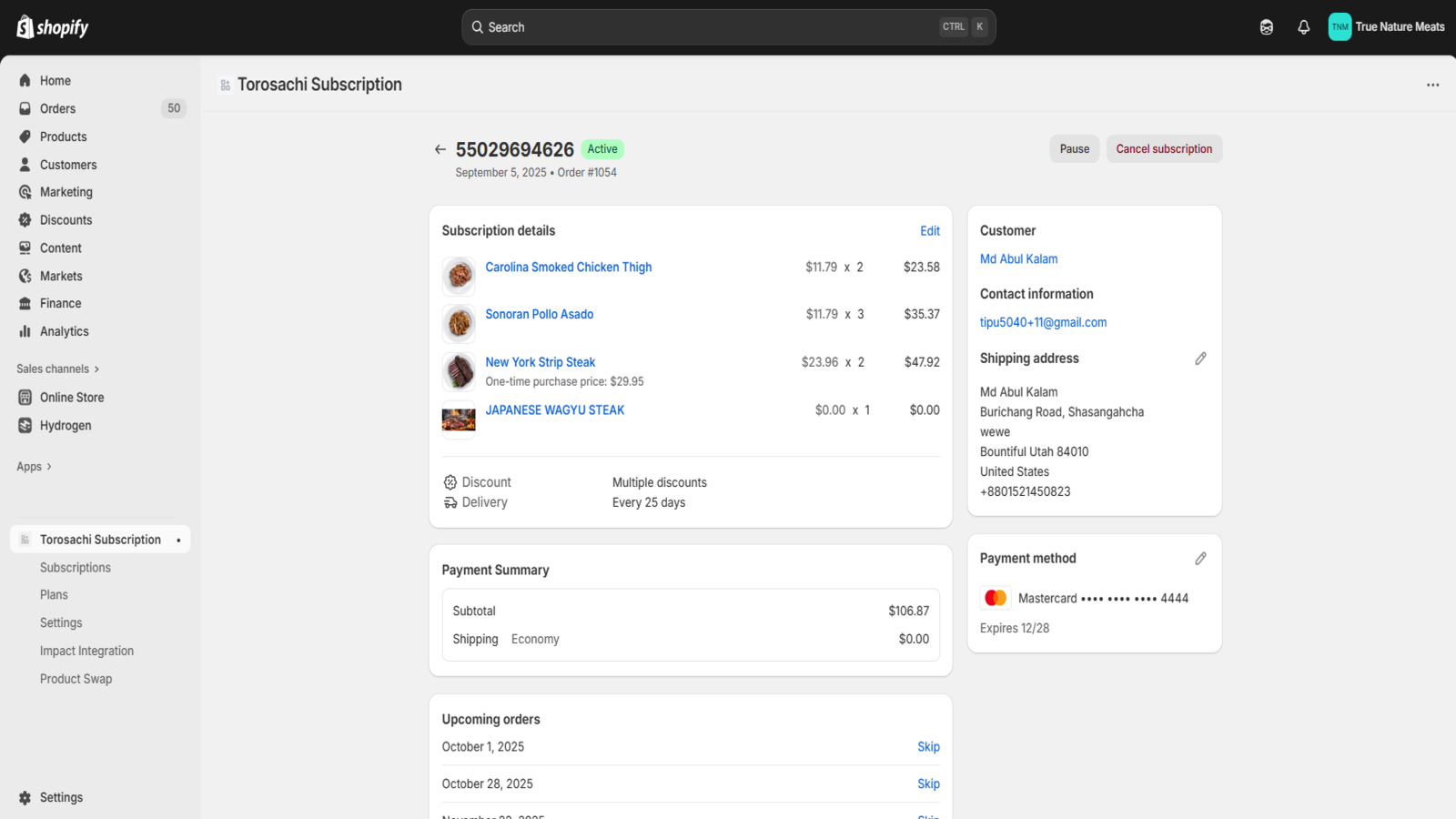Edit shipping address with pencil icon

click(1201, 359)
